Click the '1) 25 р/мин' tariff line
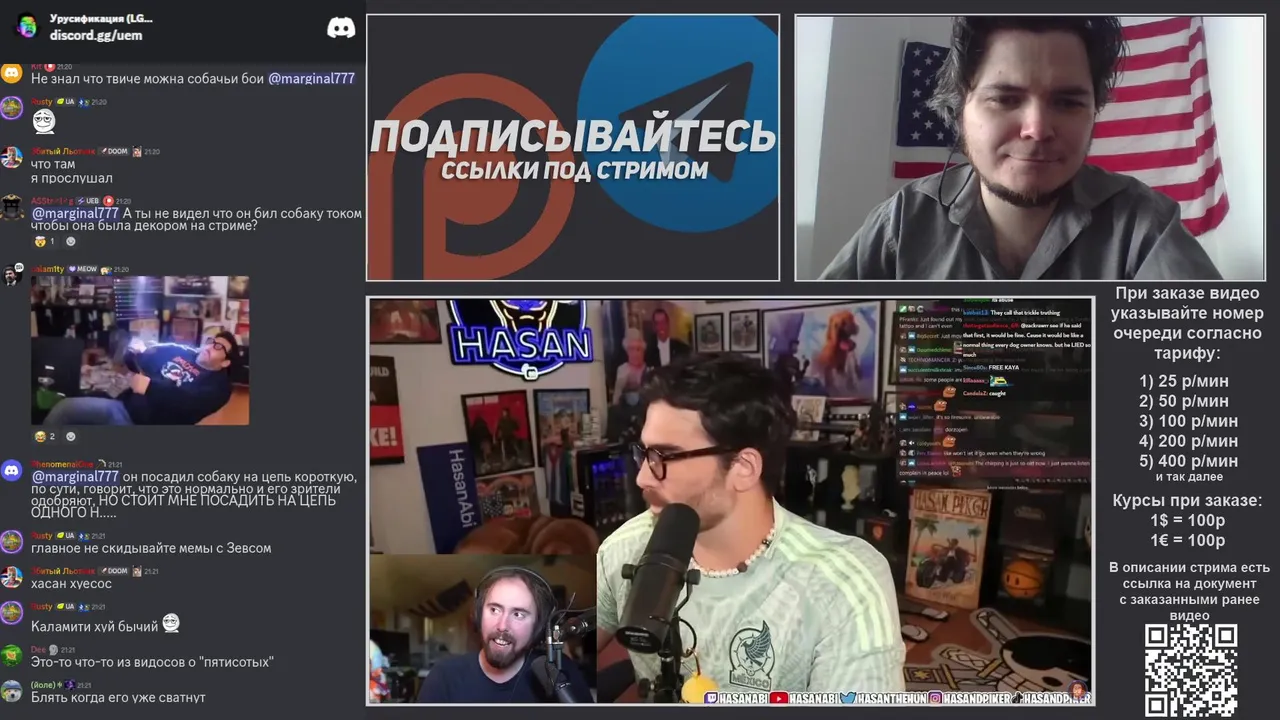 (x=1184, y=381)
